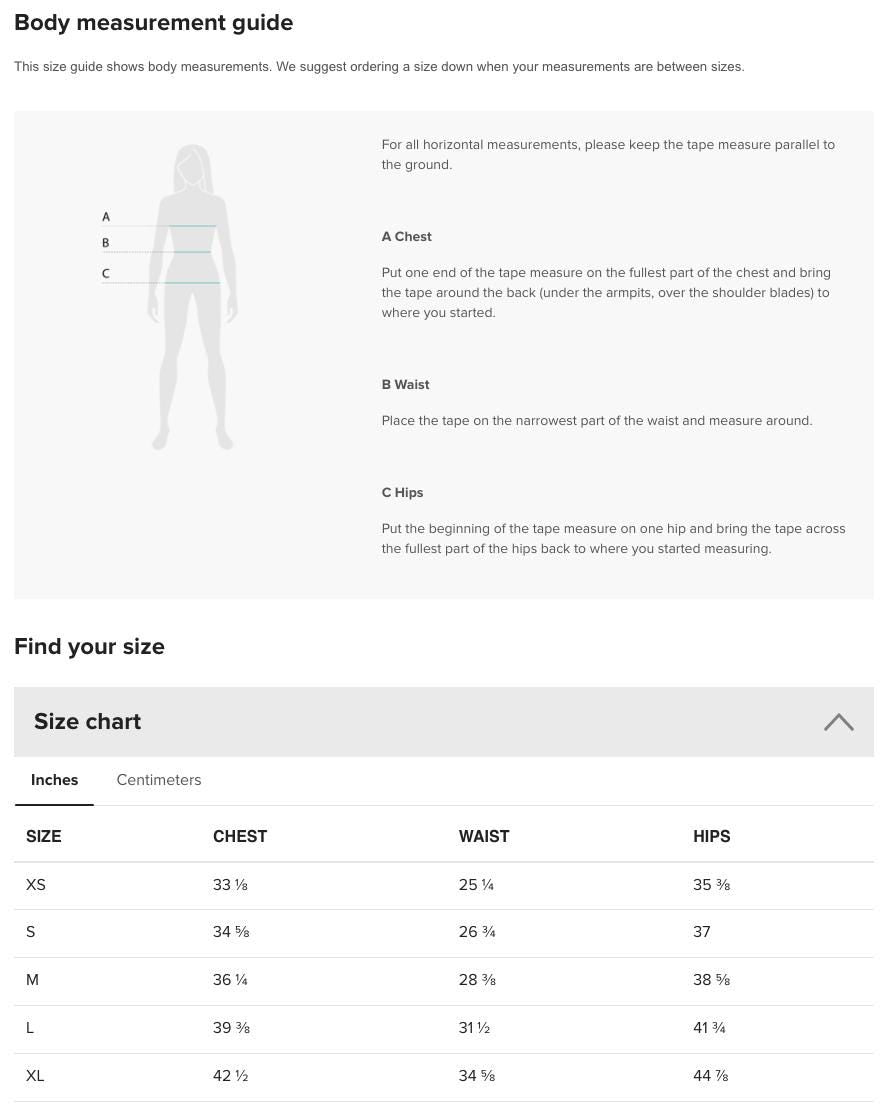Click the body measurement diagram
The width and height of the screenshot is (887, 1112).
(190, 297)
